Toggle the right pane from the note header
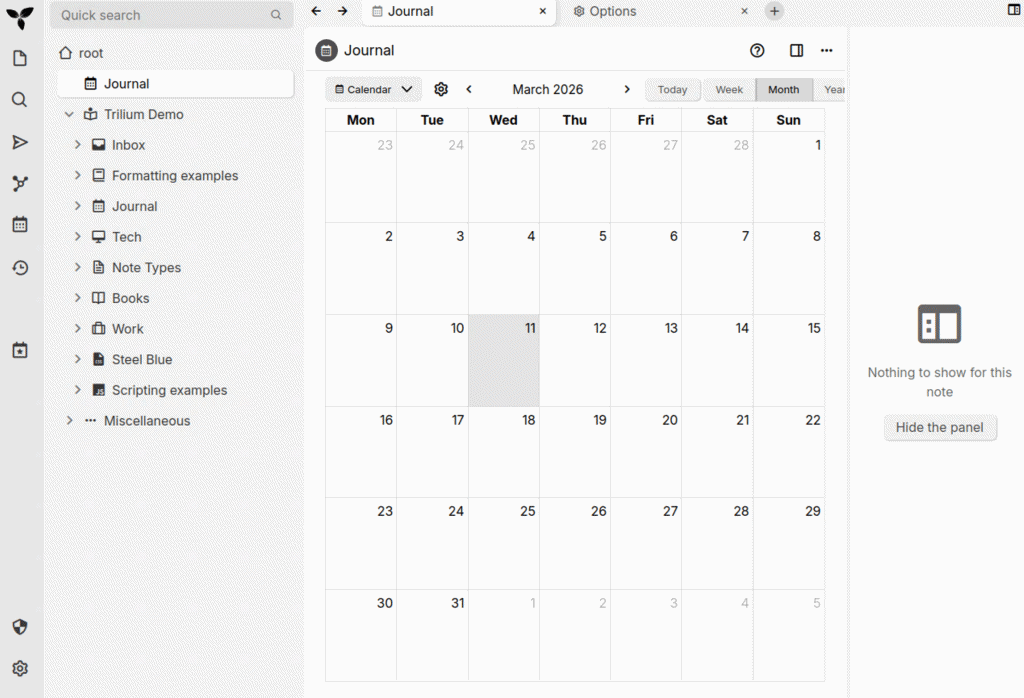 point(796,51)
